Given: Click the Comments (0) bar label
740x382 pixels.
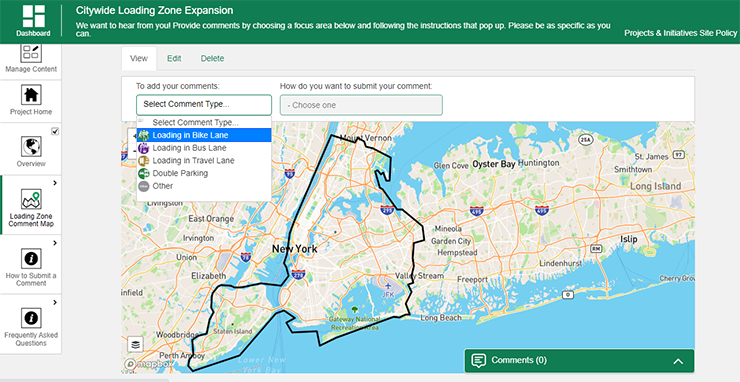Looking at the screenshot, I should coord(519,360).
